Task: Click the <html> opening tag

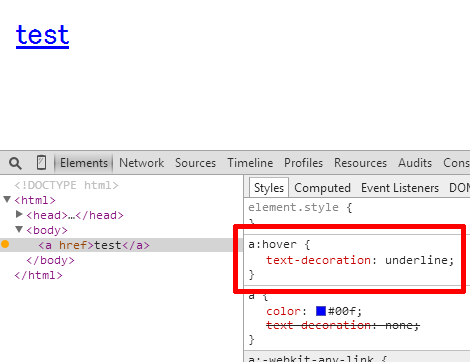Action: click(35, 200)
